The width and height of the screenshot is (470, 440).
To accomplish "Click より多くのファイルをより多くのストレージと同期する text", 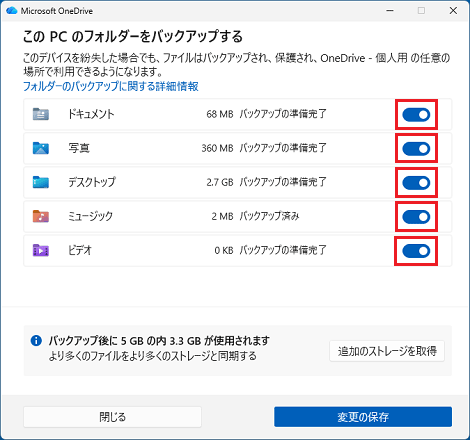I will pos(153,356).
